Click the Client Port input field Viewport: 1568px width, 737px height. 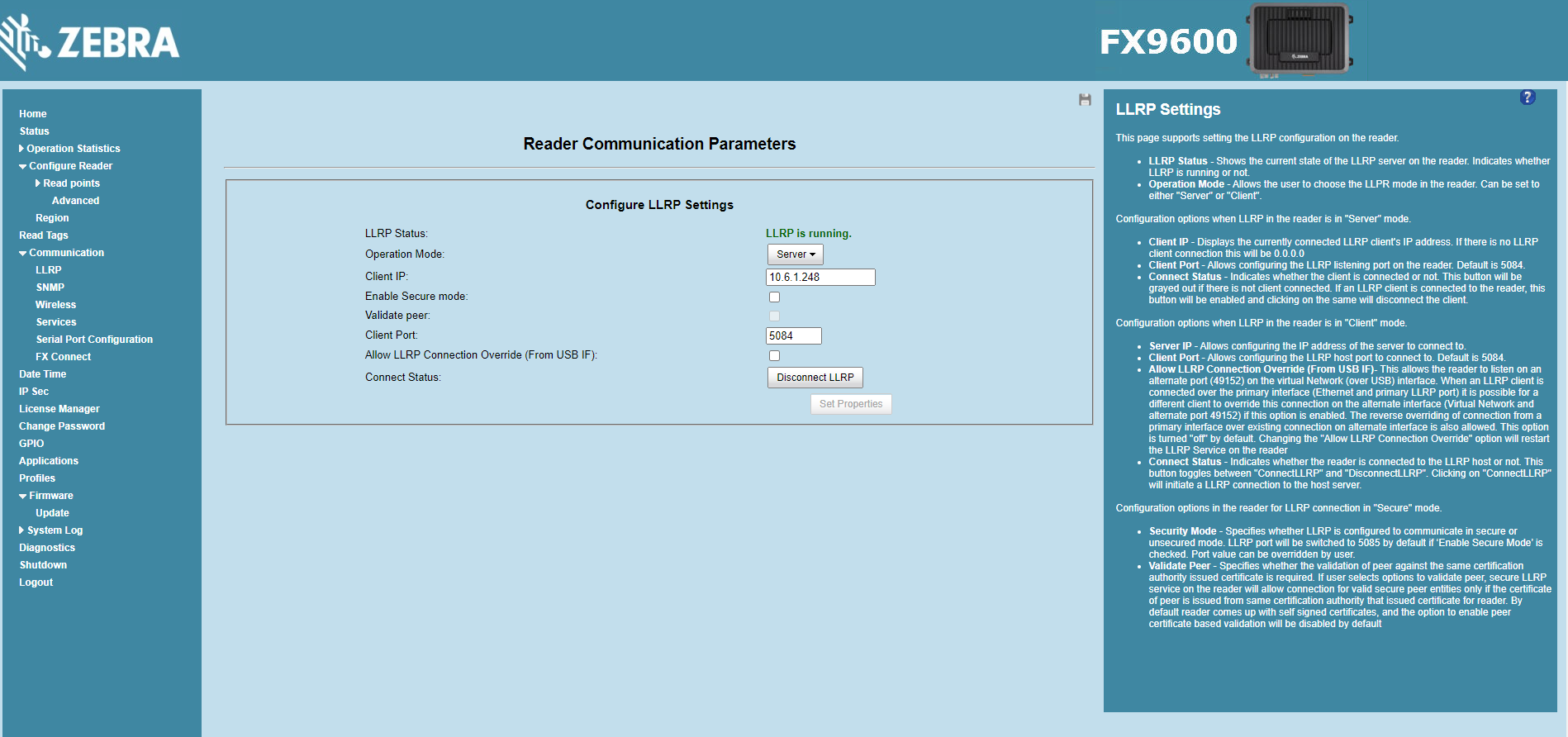click(x=794, y=336)
